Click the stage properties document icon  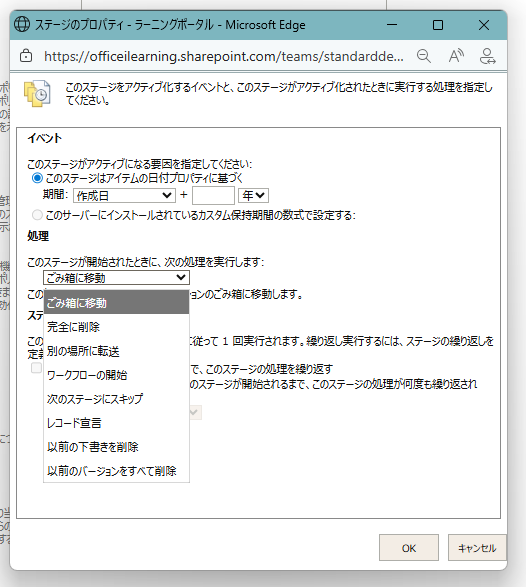pos(37,94)
